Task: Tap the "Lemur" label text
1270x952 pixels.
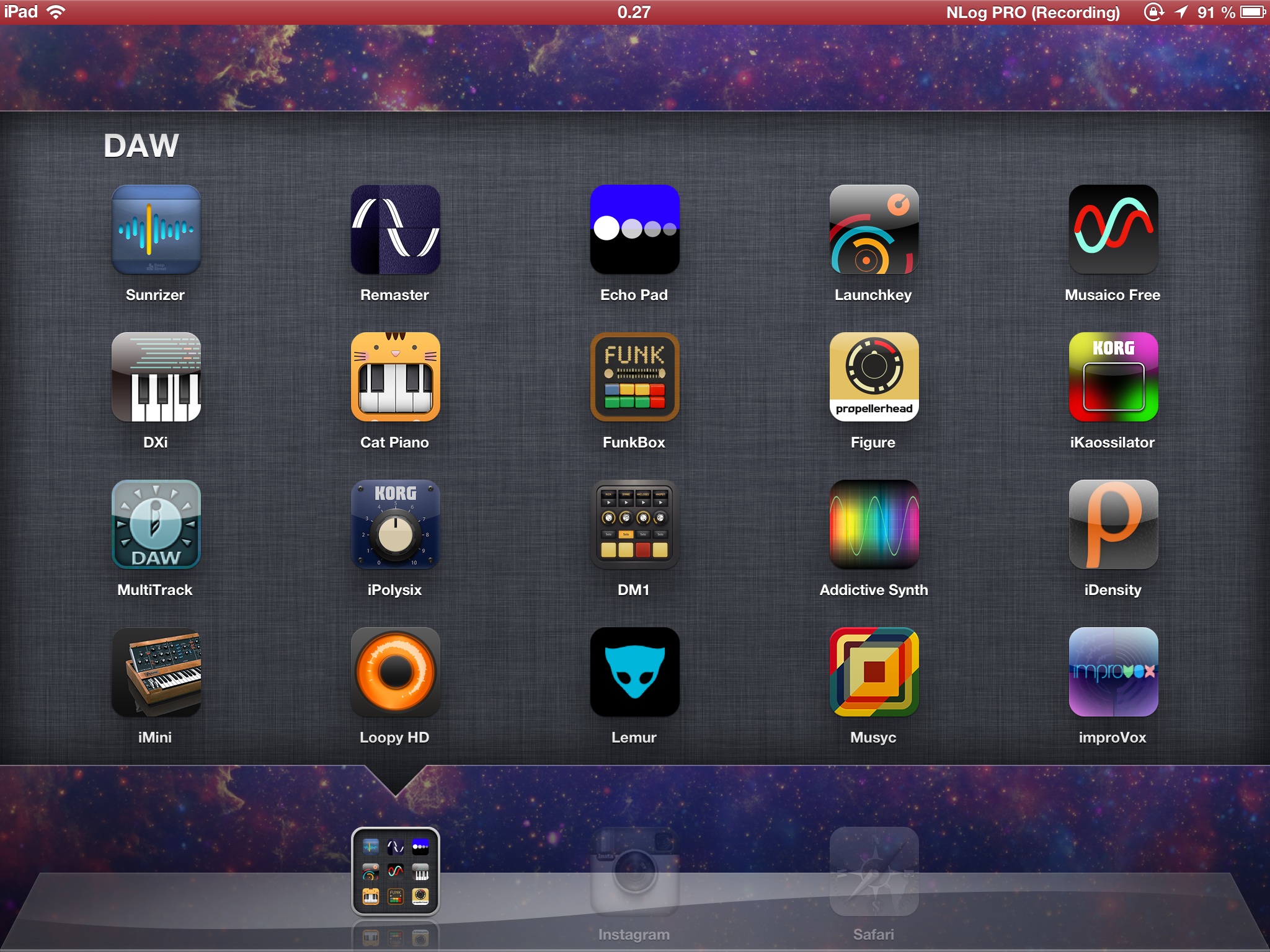Action: (x=634, y=738)
